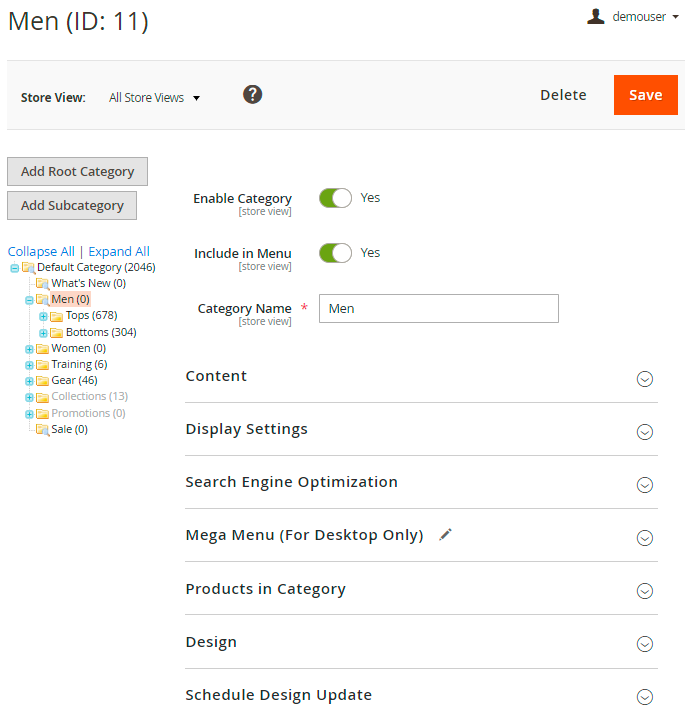This screenshot has height=721, width=685.
Task: Click the Expand All link
Action: click(x=119, y=252)
